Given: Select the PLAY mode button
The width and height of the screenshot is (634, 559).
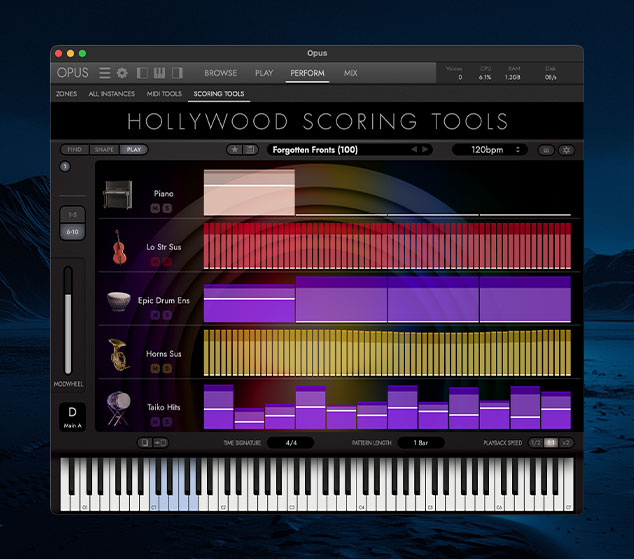Looking at the screenshot, I should [x=134, y=150].
